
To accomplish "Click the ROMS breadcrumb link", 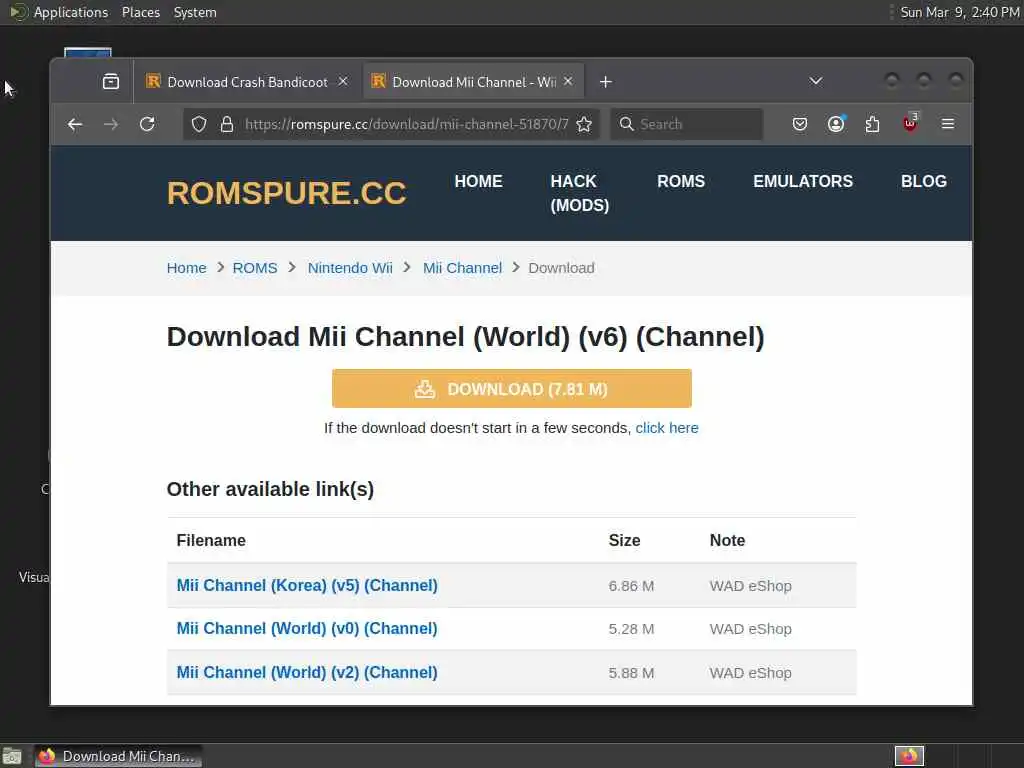I will [x=255, y=268].
